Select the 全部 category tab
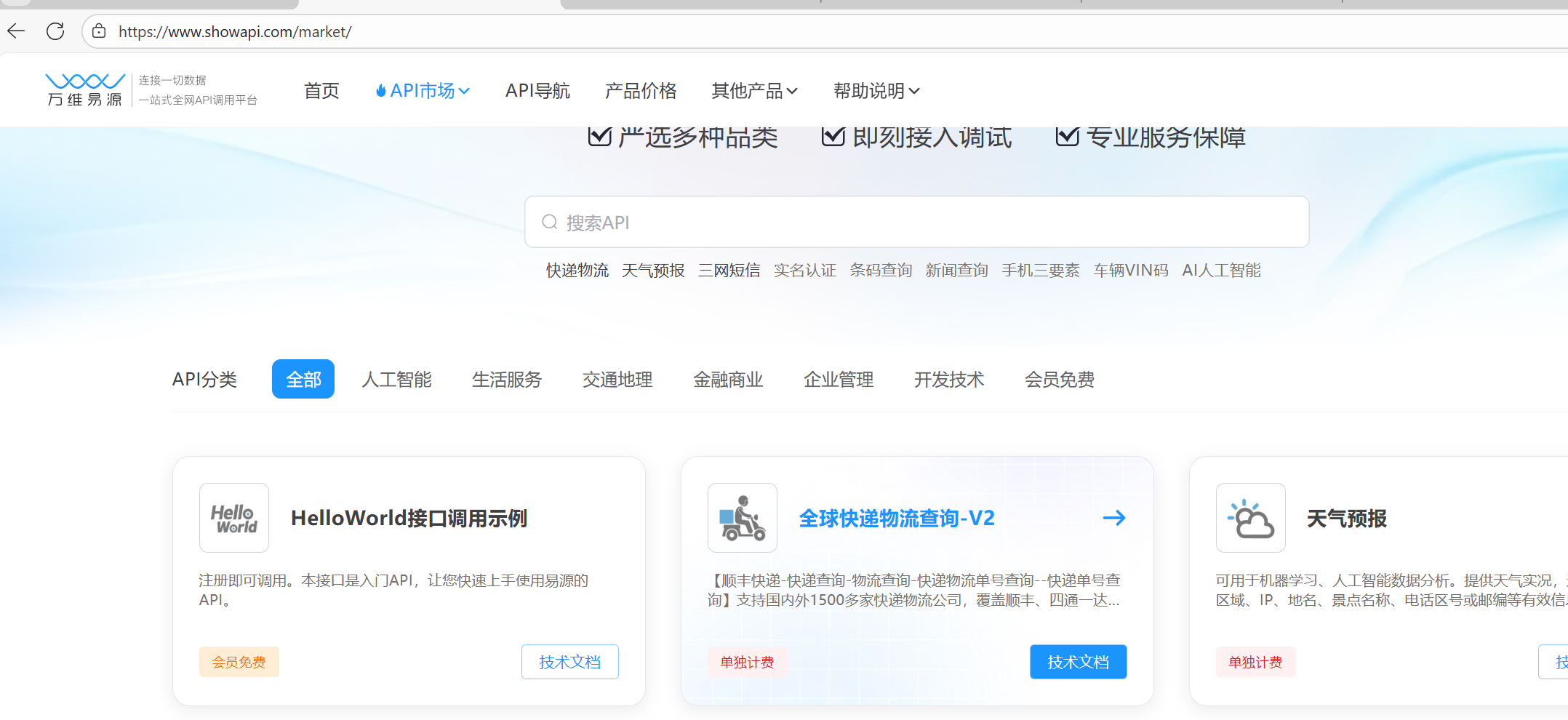Screen dimensions: 1568x720 point(303,379)
